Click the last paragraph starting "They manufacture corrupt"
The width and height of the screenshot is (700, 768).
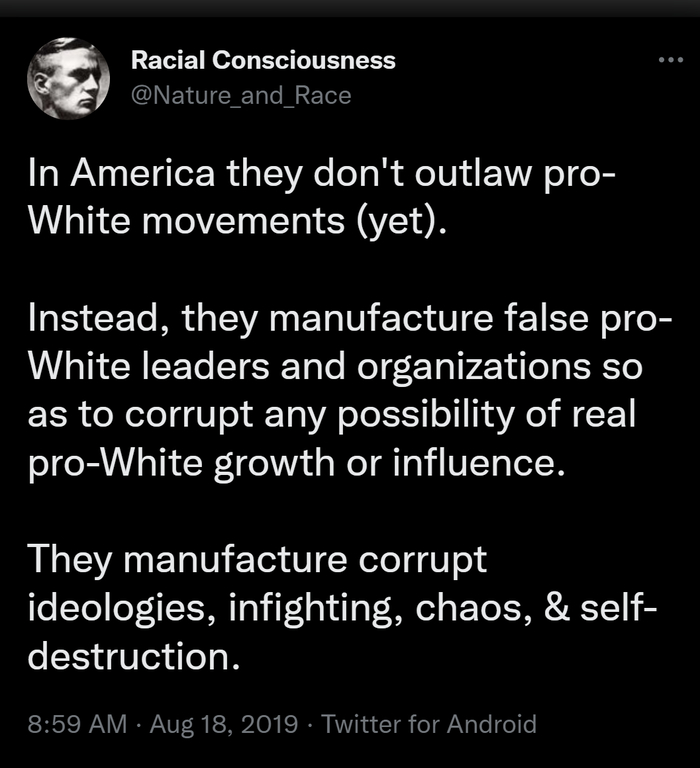330,608
